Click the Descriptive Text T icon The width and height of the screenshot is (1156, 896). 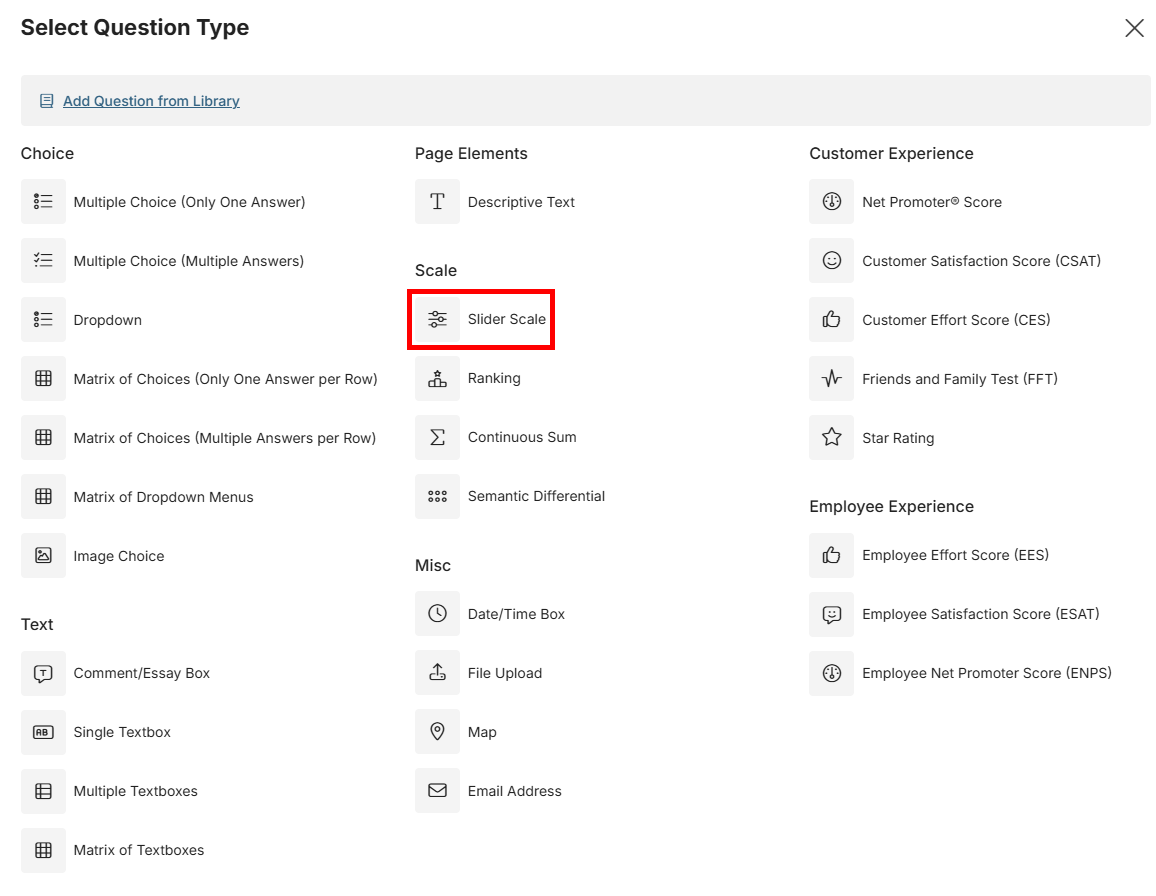437,201
